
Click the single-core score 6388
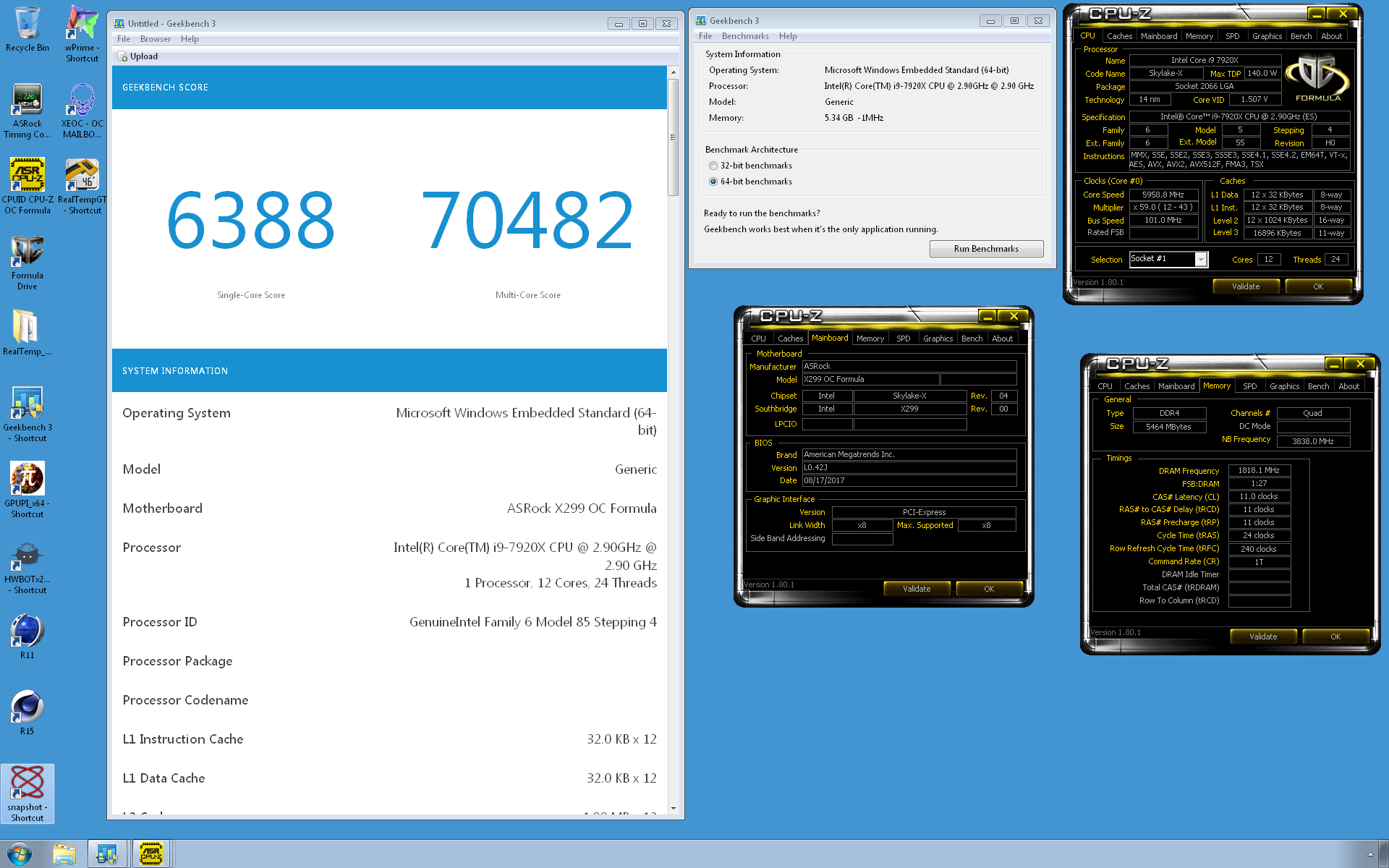[x=251, y=220]
